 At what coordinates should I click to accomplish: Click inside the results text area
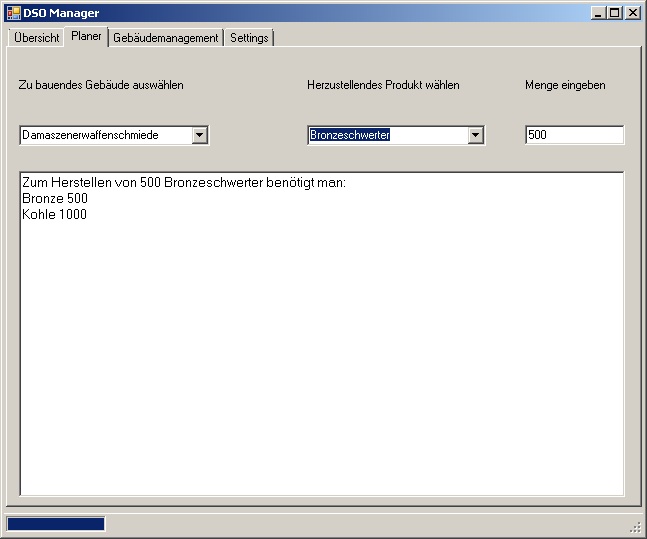[321, 350]
